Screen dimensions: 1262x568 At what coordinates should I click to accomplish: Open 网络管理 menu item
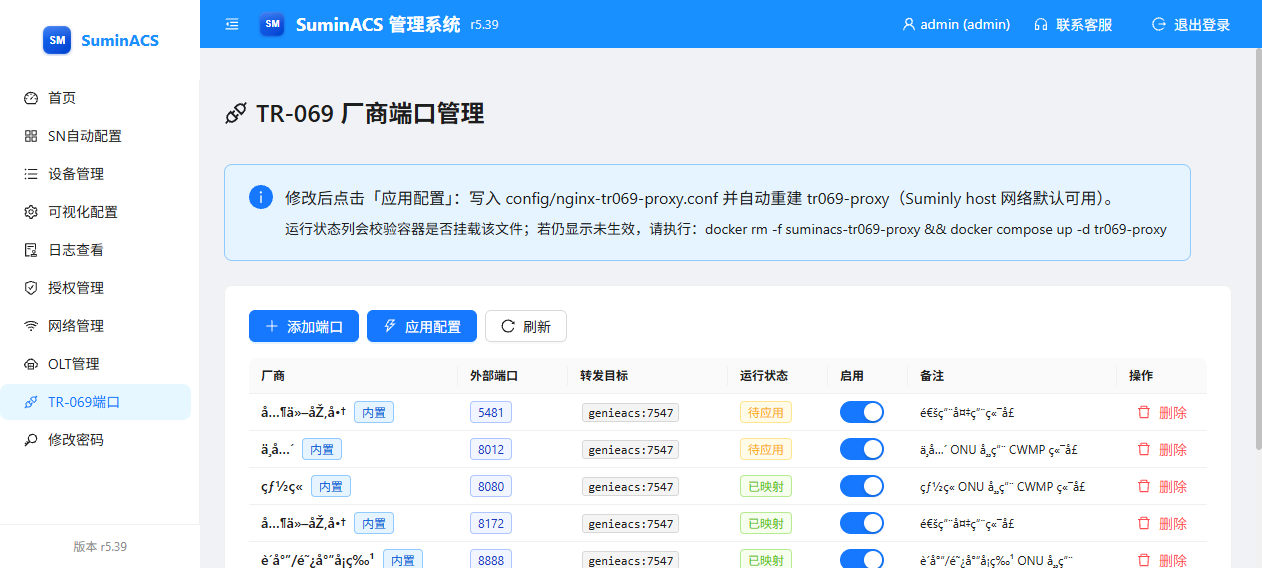[x=95, y=326]
